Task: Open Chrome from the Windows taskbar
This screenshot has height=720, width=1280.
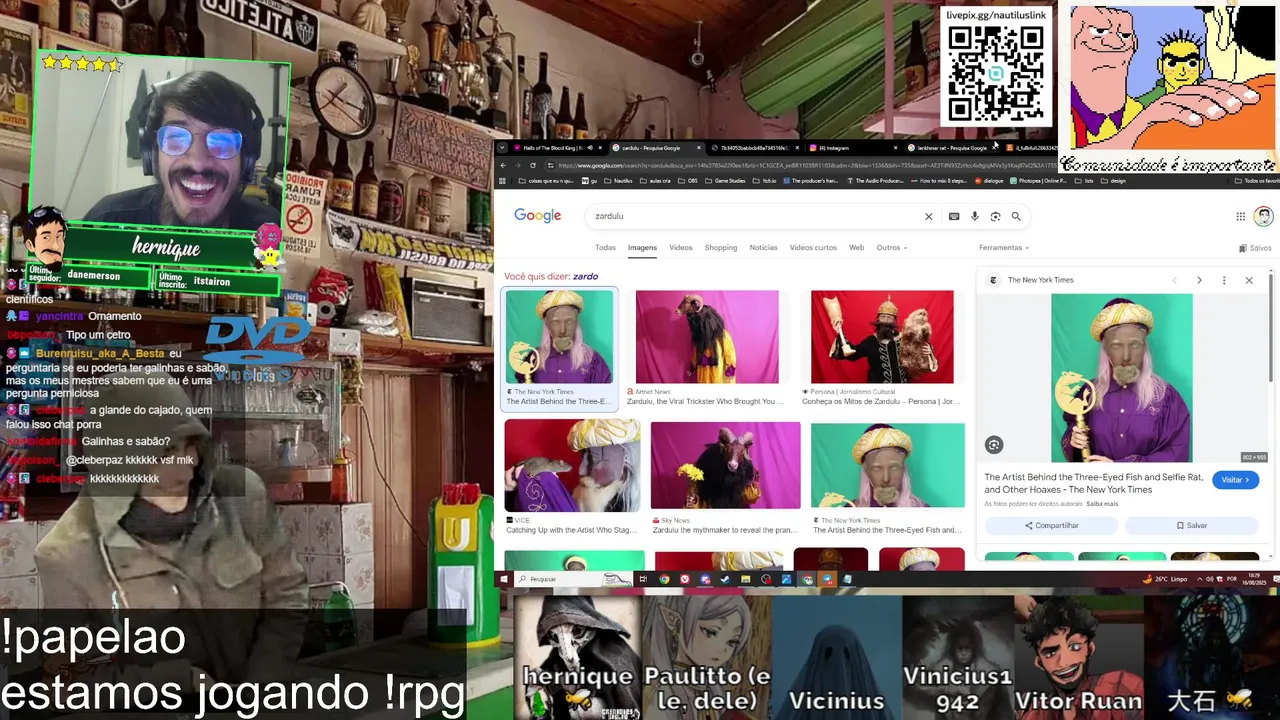Action: tap(664, 579)
